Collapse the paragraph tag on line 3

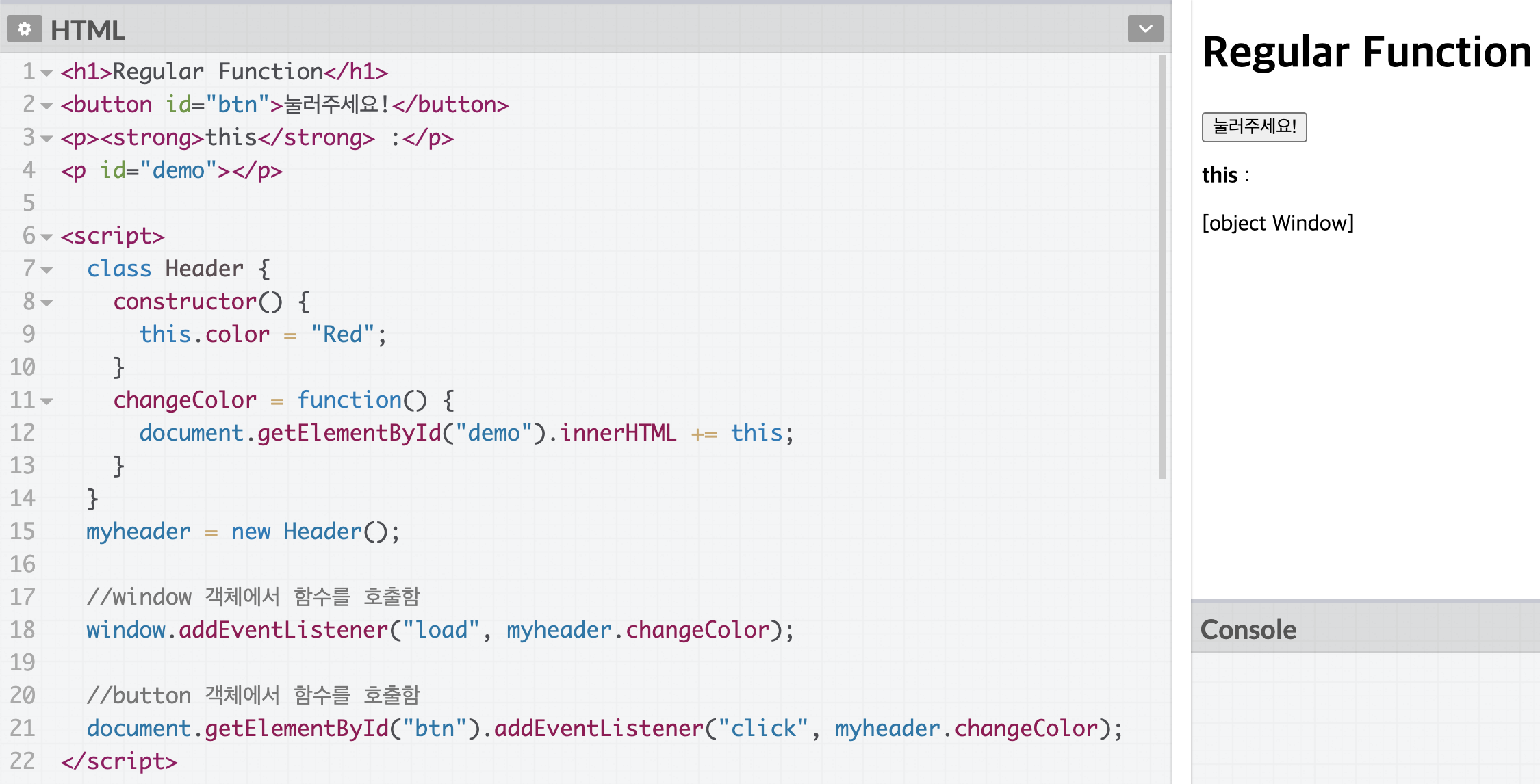tap(47, 138)
